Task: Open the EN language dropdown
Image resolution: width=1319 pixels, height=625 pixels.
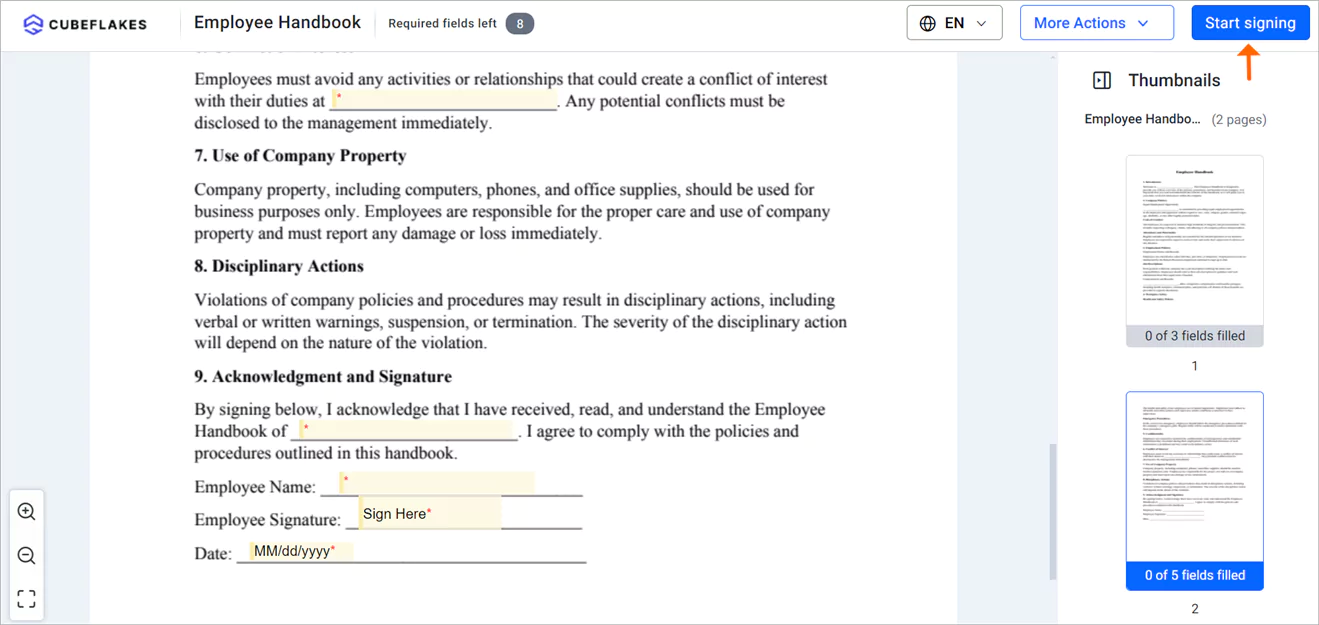Action: pyautogui.click(x=954, y=23)
